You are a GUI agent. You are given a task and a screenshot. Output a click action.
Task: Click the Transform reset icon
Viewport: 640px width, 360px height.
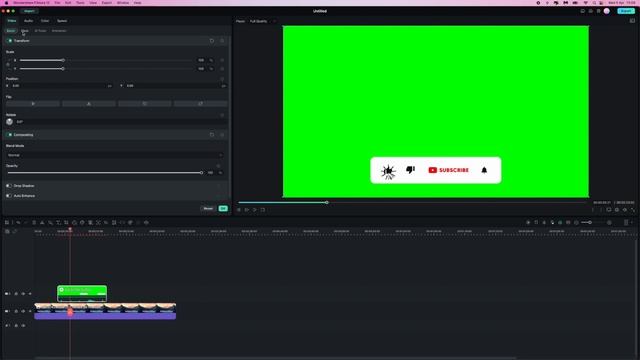point(211,41)
